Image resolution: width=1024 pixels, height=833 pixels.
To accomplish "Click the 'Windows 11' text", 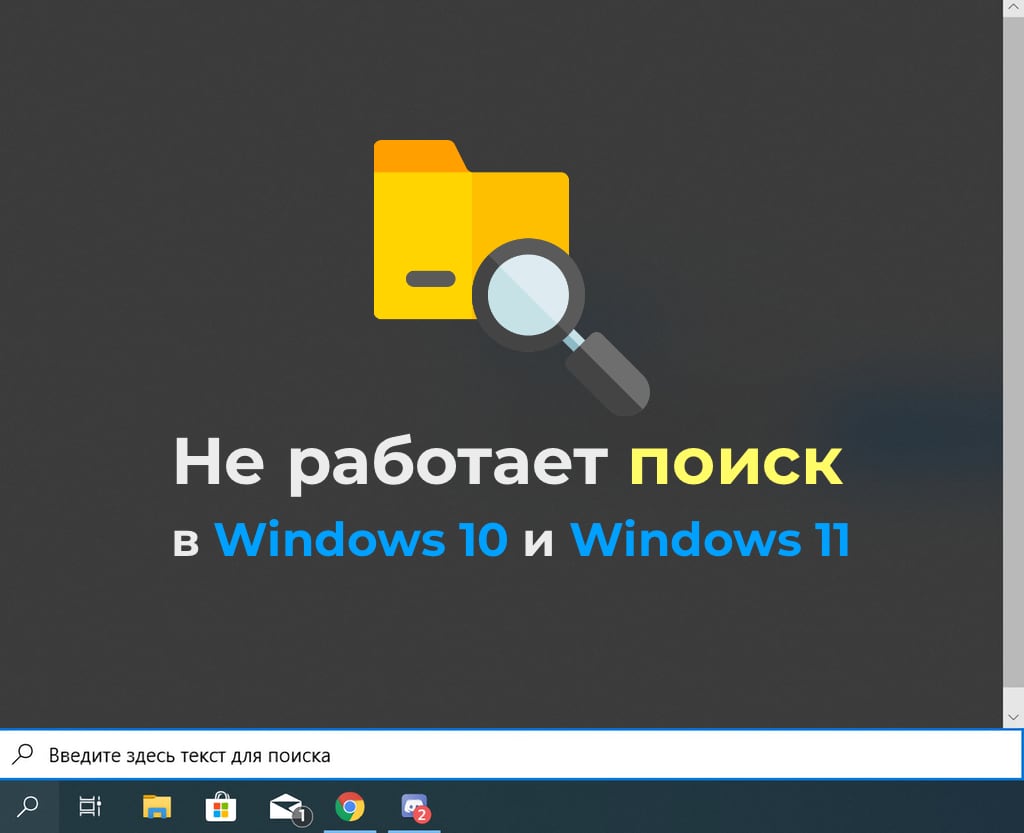I will click(x=710, y=539).
